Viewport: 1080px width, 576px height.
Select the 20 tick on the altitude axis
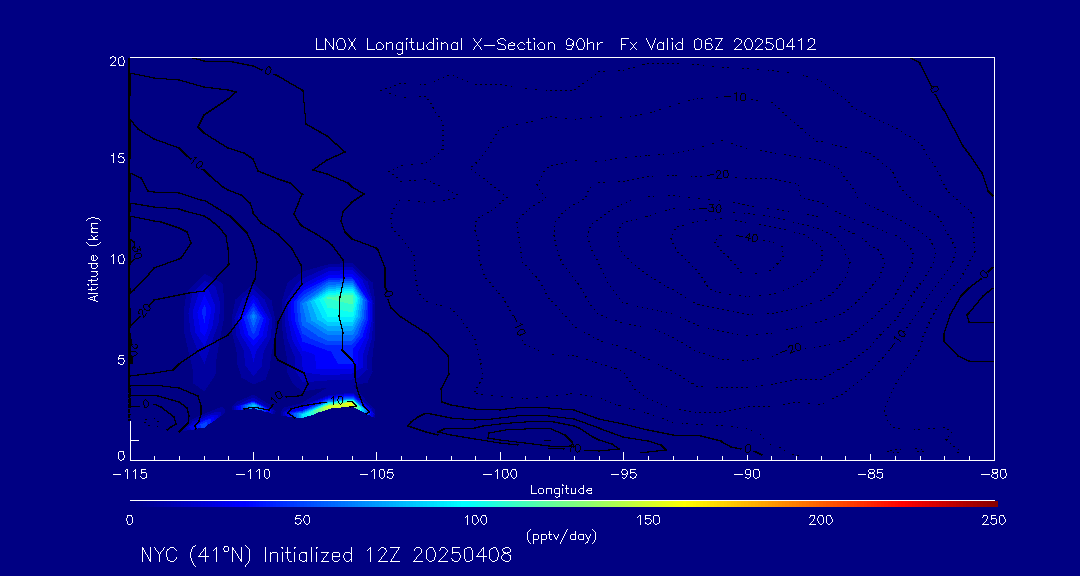point(116,61)
